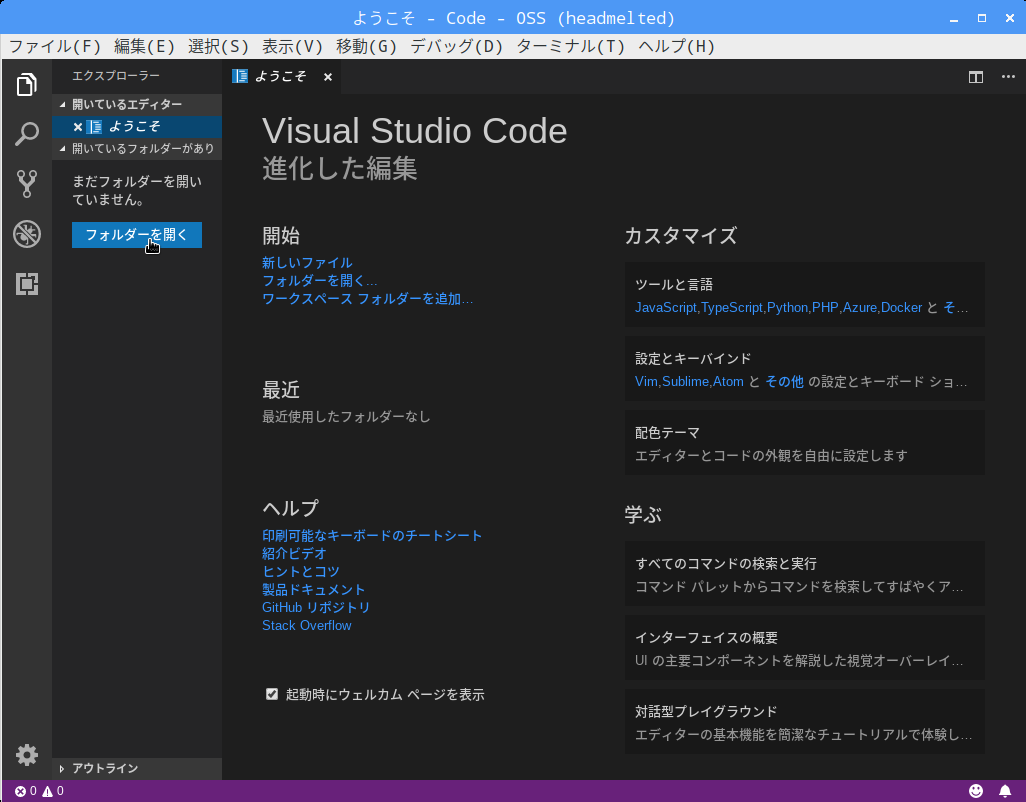Click the フォルダーを開く button in sidebar

click(137, 235)
